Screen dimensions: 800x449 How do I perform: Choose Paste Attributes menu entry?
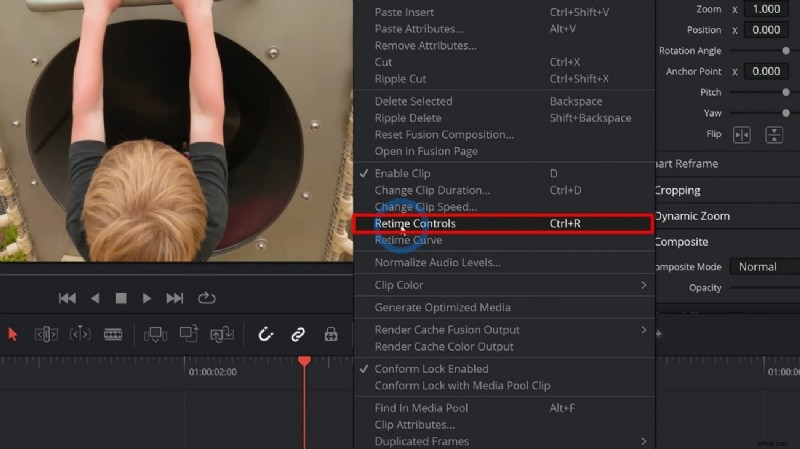(x=504, y=29)
